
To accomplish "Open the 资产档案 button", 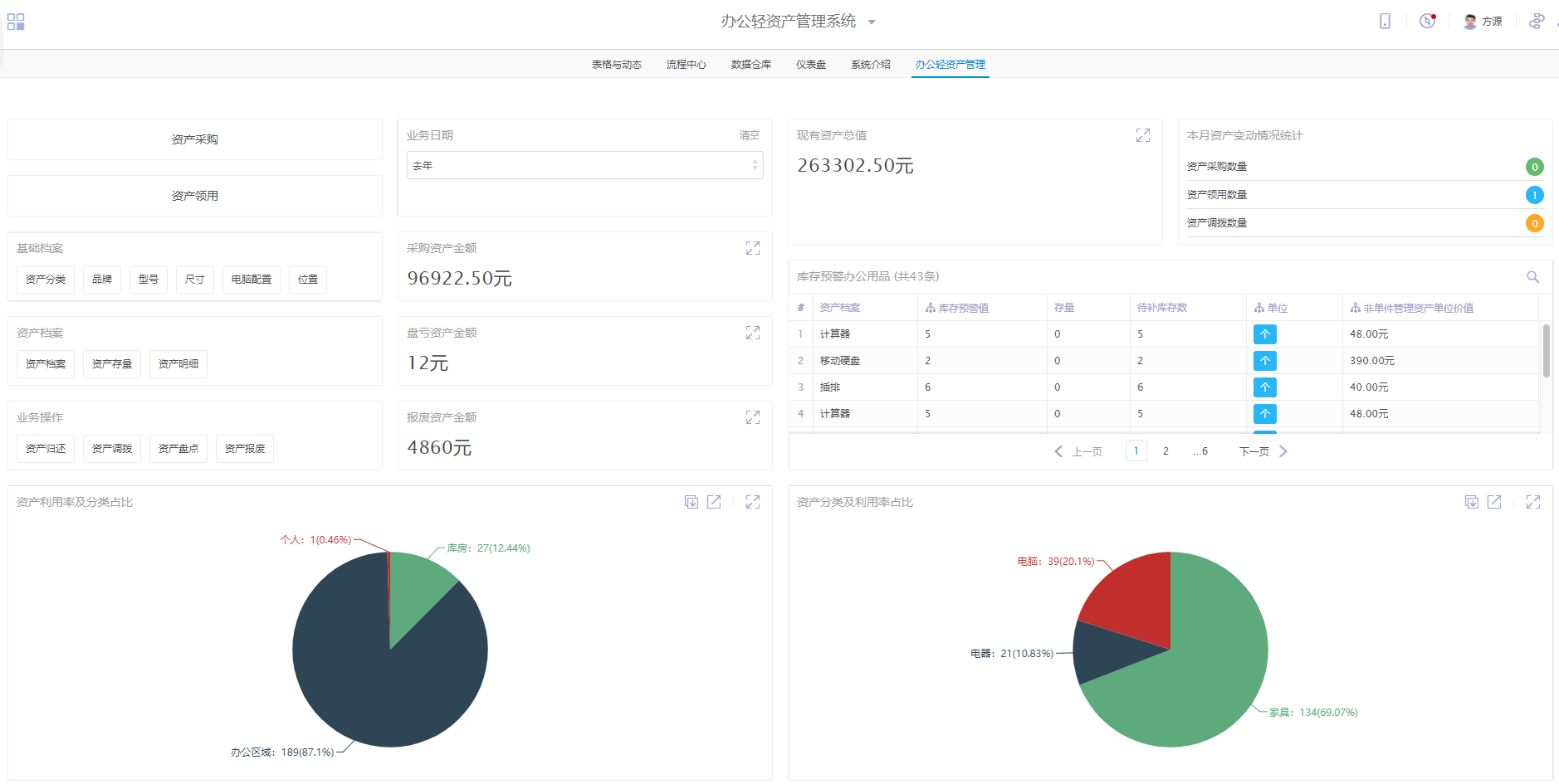I will (46, 364).
